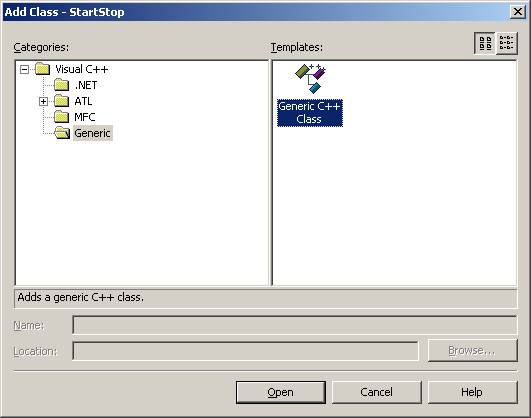531x418 pixels.
Task: Open Help for Add Class dialog
Action: click(472, 392)
